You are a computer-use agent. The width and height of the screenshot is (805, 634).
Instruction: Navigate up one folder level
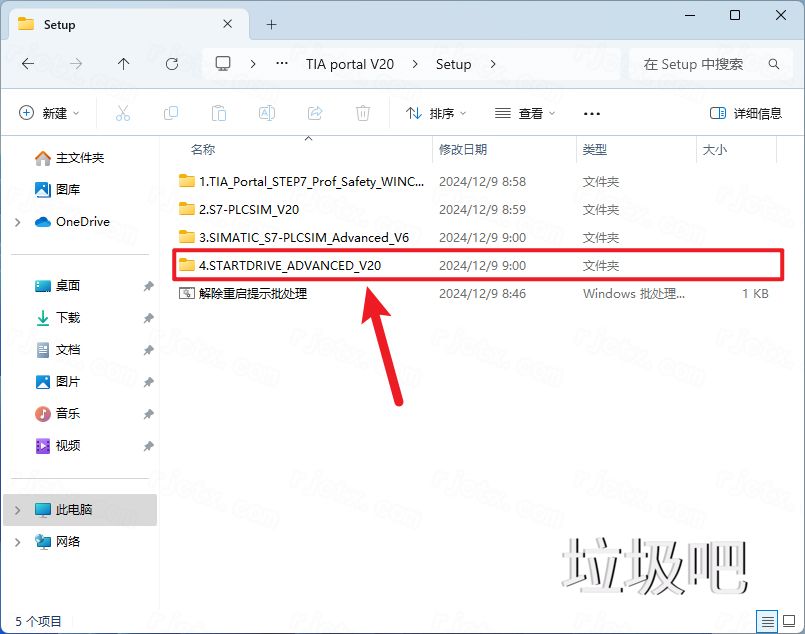[123, 64]
